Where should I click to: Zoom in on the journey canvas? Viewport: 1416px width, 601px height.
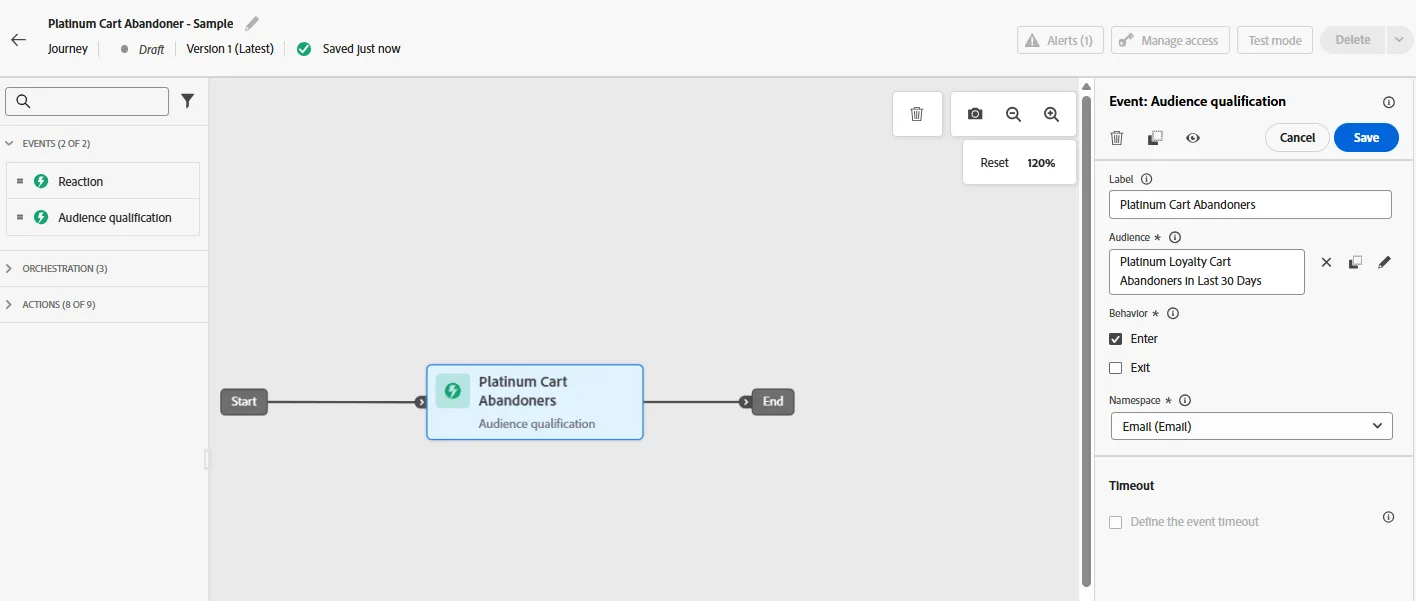click(1051, 114)
